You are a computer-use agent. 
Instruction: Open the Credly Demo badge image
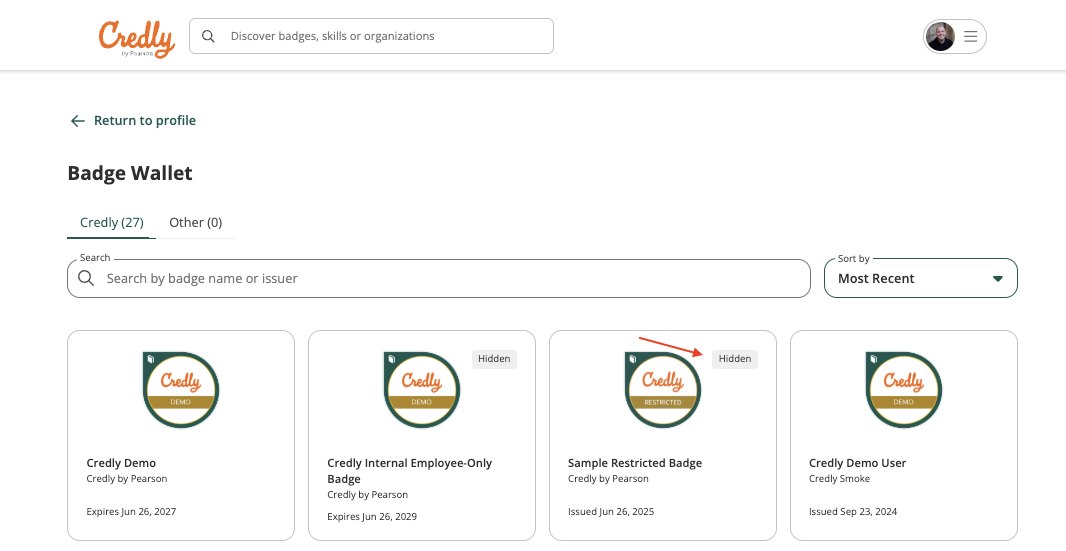click(x=181, y=390)
